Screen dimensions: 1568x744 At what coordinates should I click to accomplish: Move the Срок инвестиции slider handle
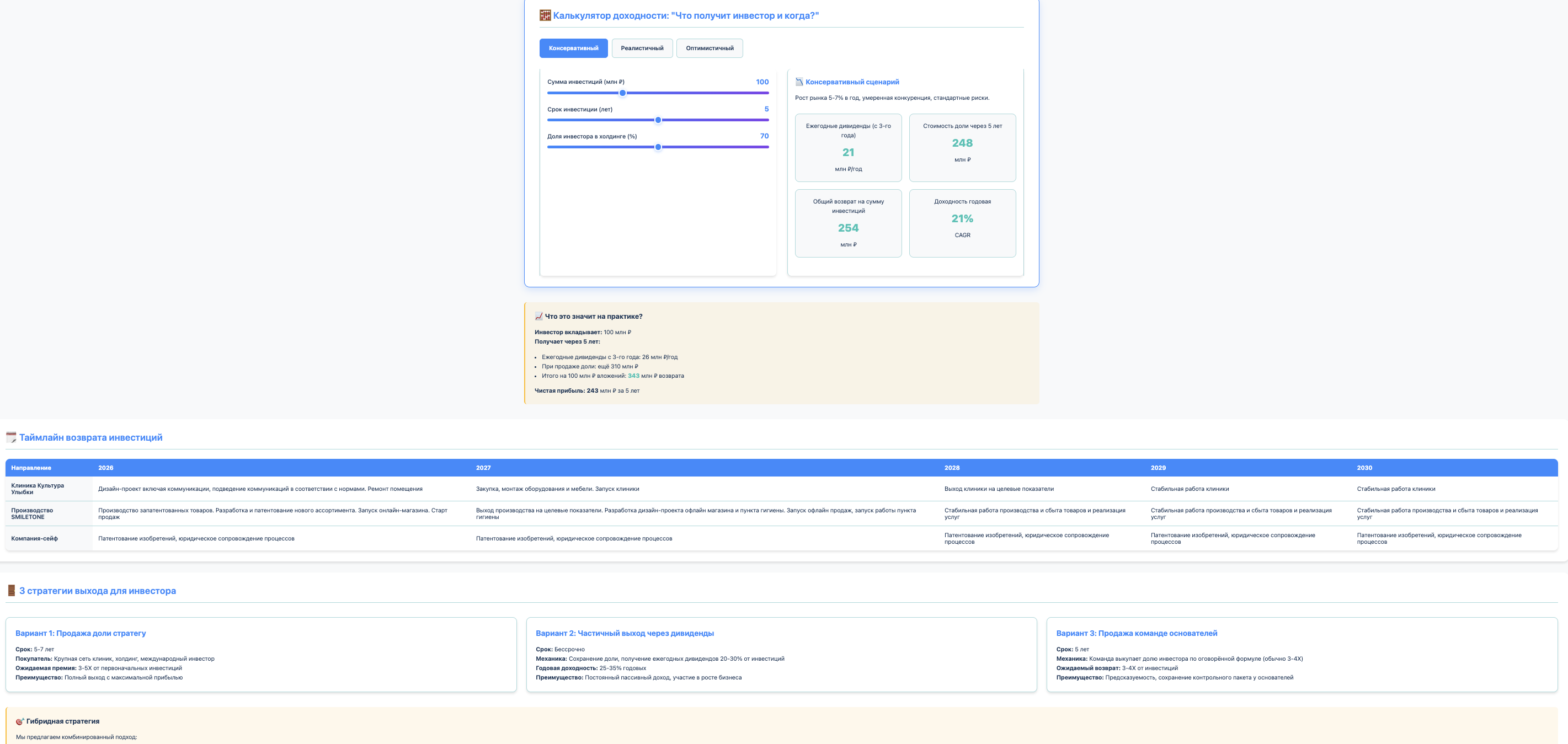pos(658,120)
